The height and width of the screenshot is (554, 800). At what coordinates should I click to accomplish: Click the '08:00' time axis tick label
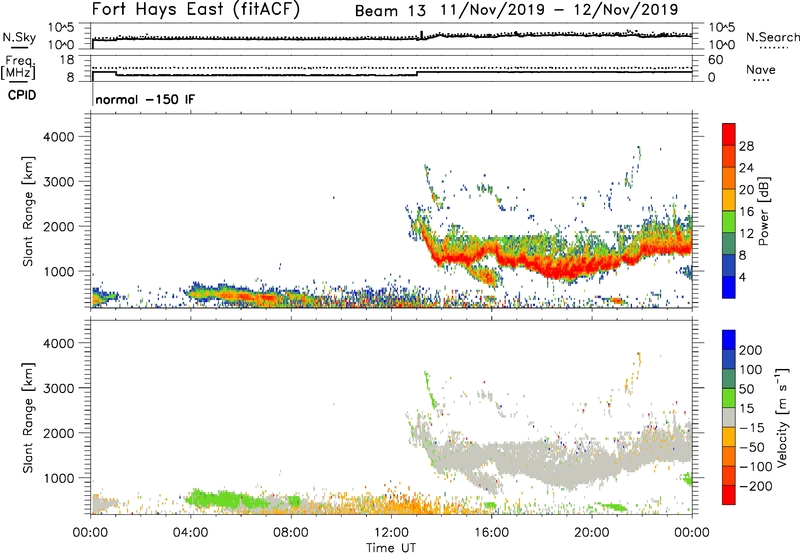[291, 532]
